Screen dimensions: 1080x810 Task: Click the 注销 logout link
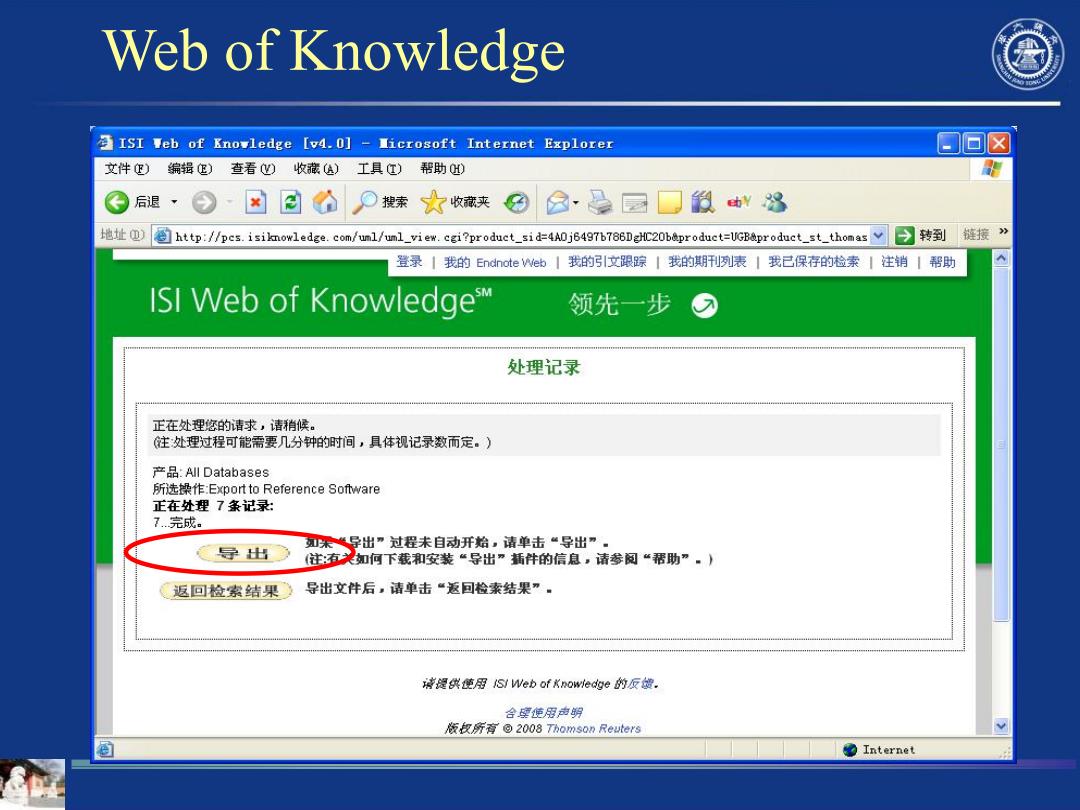pos(894,262)
